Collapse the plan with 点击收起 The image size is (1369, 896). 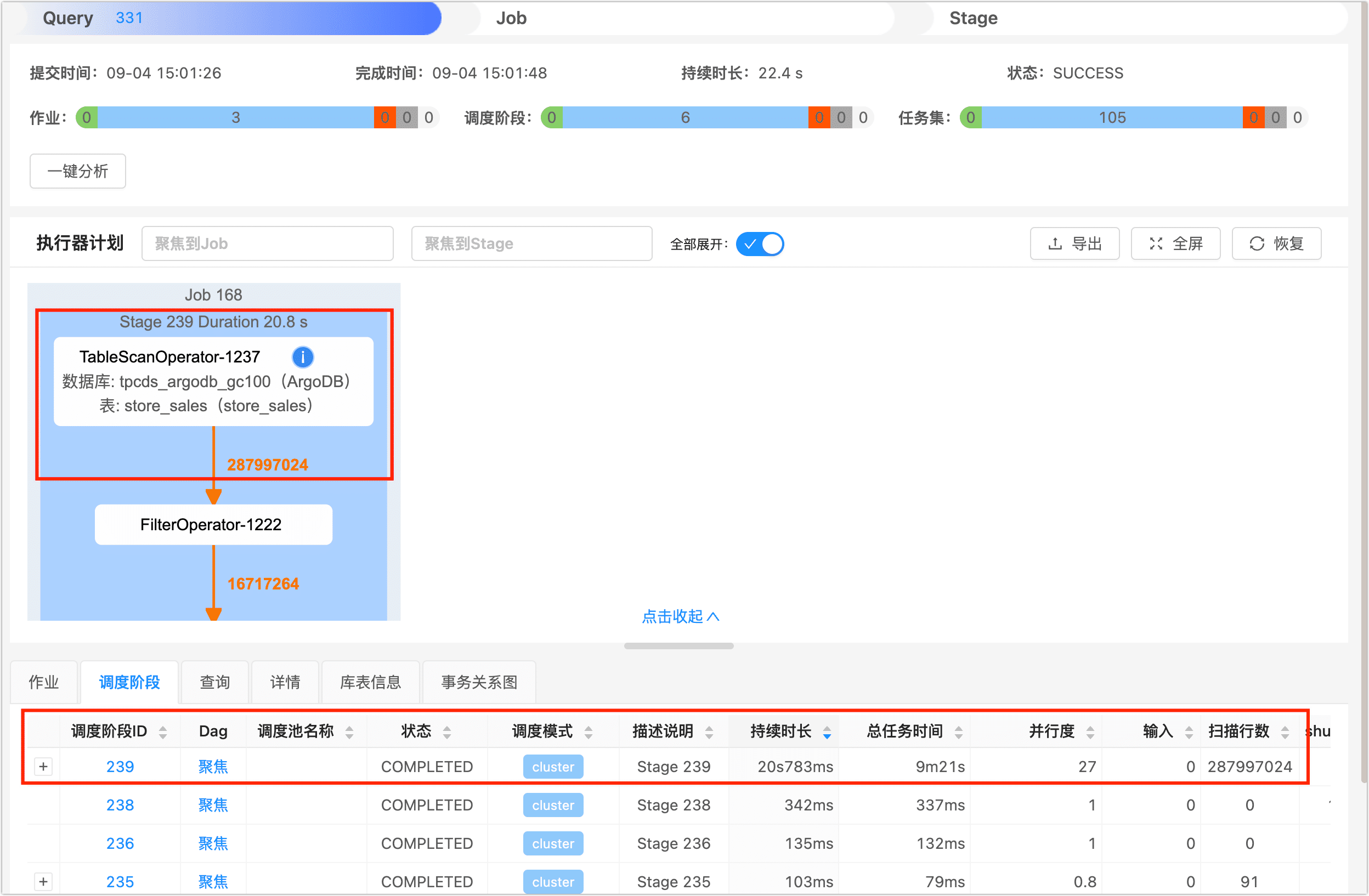coord(681,616)
